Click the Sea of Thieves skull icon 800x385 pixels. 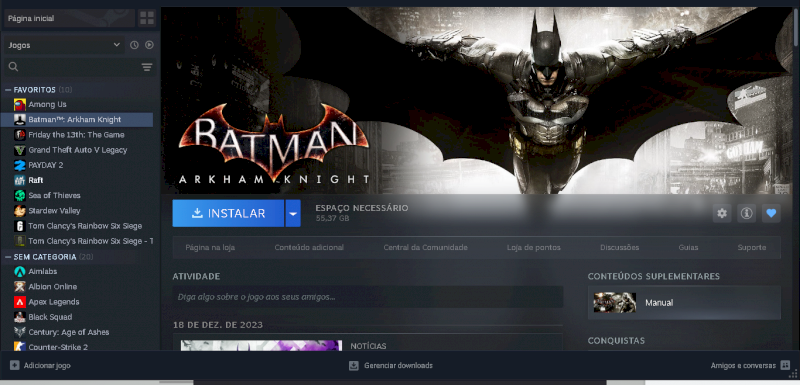tap(20, 195)
